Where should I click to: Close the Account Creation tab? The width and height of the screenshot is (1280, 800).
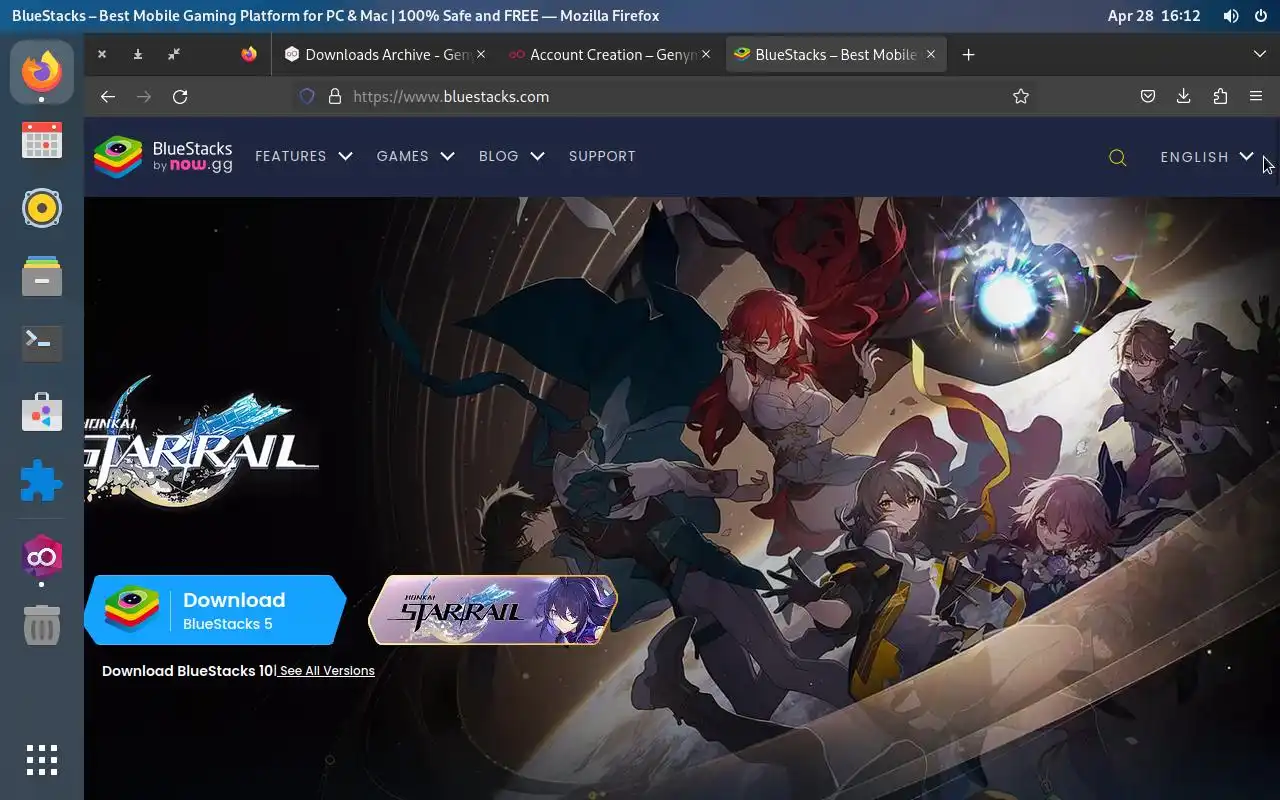click(706, 55)
